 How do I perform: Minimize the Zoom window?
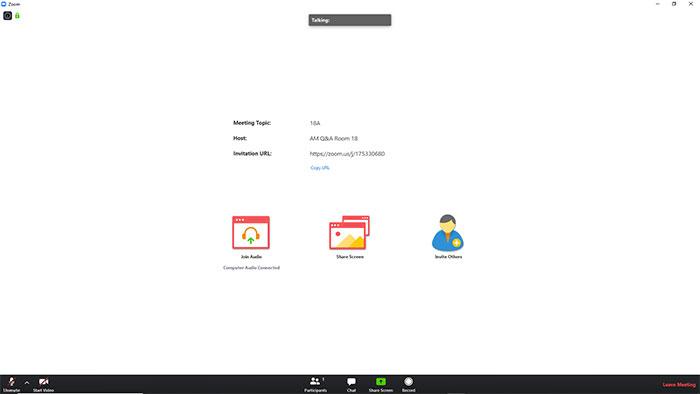pos(658,4)
